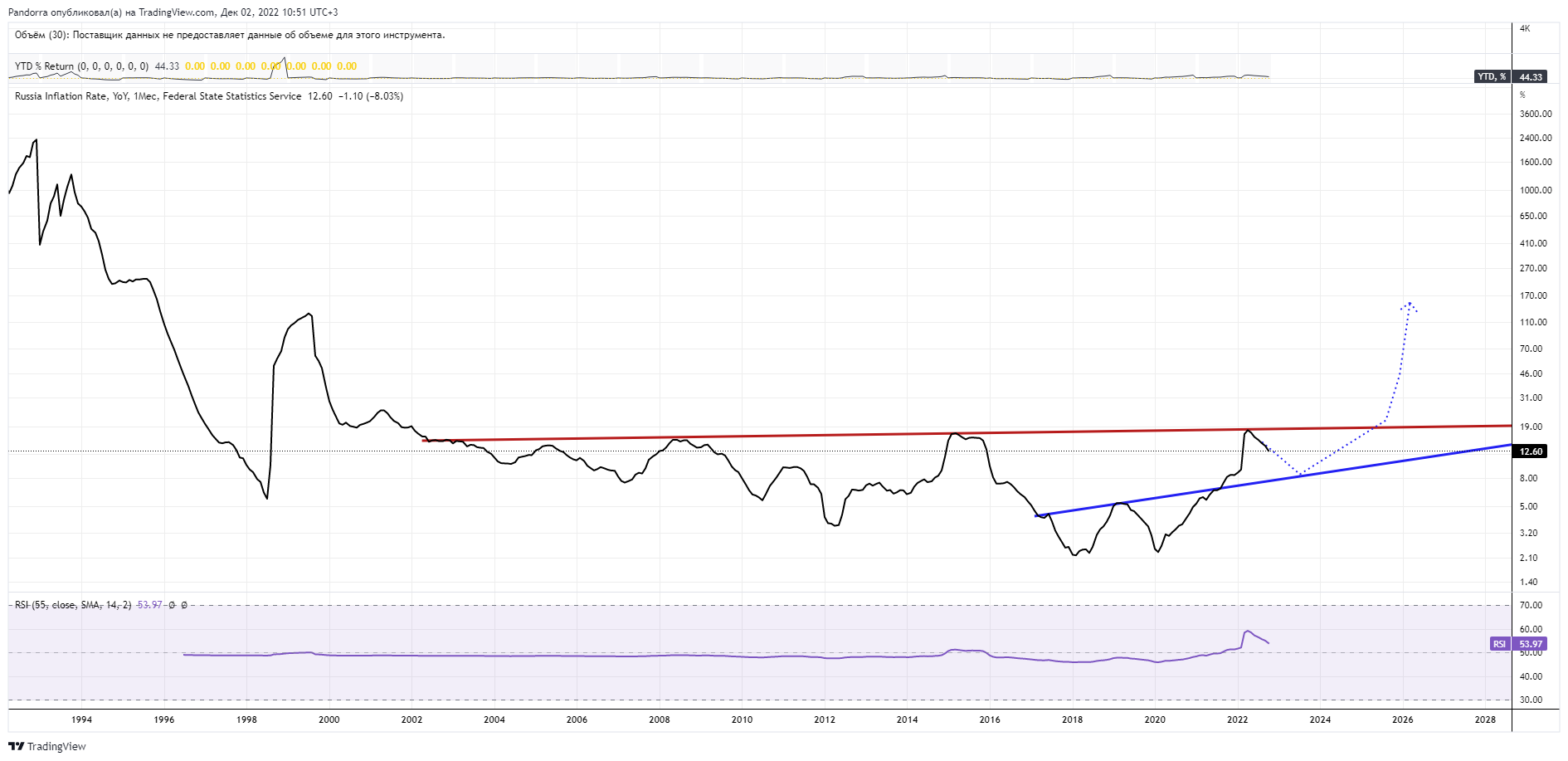
Task: Click the black 12.60 price tag
Action: click(x=1531, y=451)
